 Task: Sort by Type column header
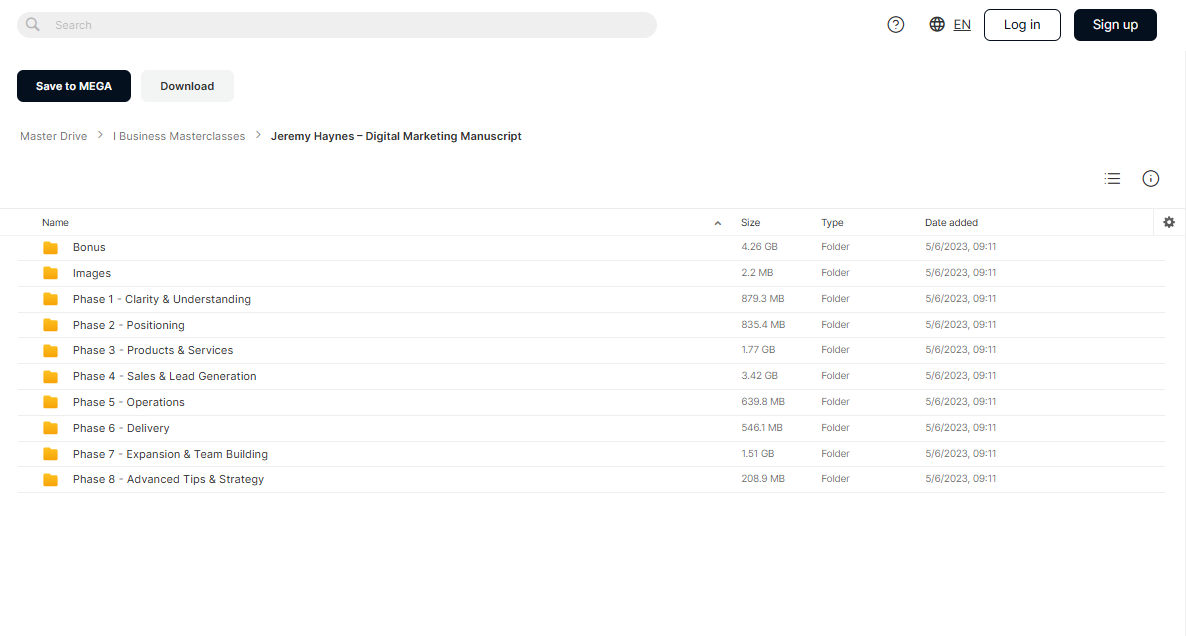click(832, 222)
